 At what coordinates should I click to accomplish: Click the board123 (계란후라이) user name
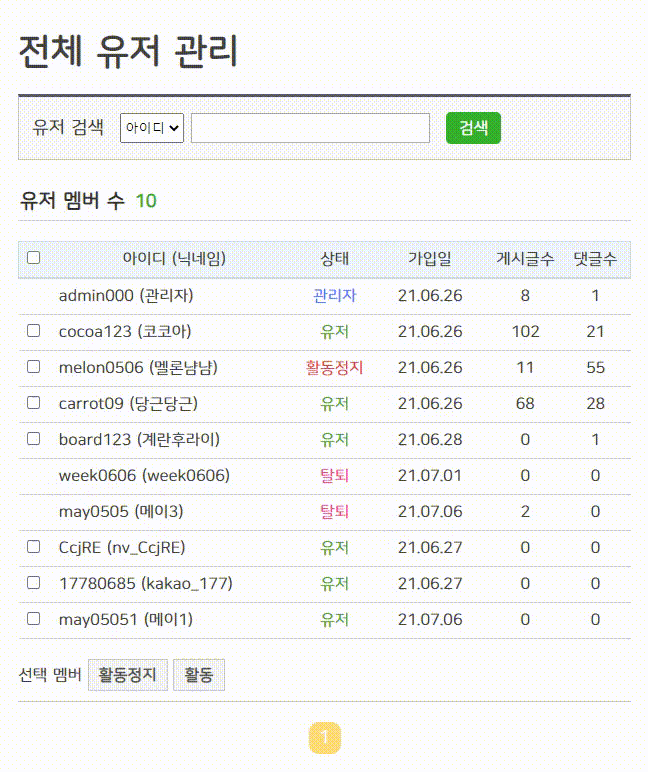click(139, 439)
